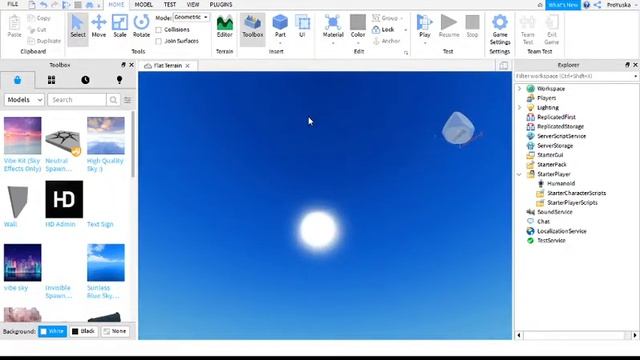Click the Toolbox search magnifier icon

[x=113, y=100]
